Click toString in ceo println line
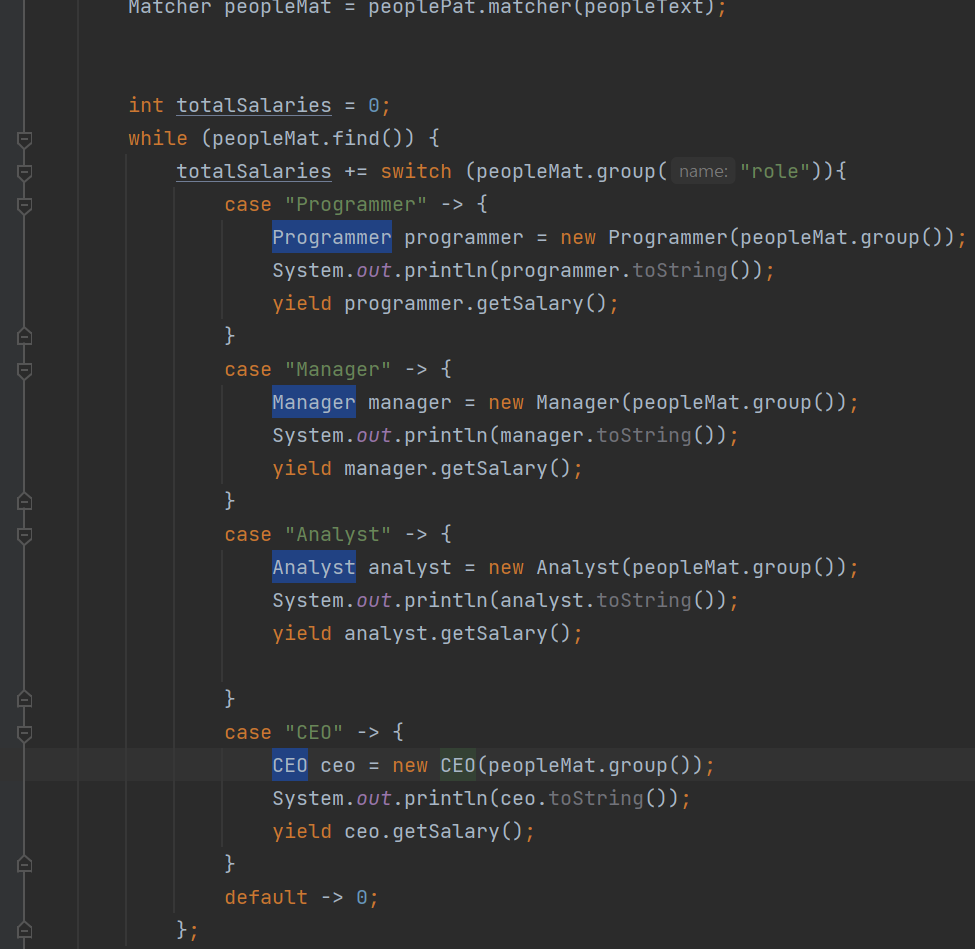This screenshot has width=975, height=949. click(596, 799)
